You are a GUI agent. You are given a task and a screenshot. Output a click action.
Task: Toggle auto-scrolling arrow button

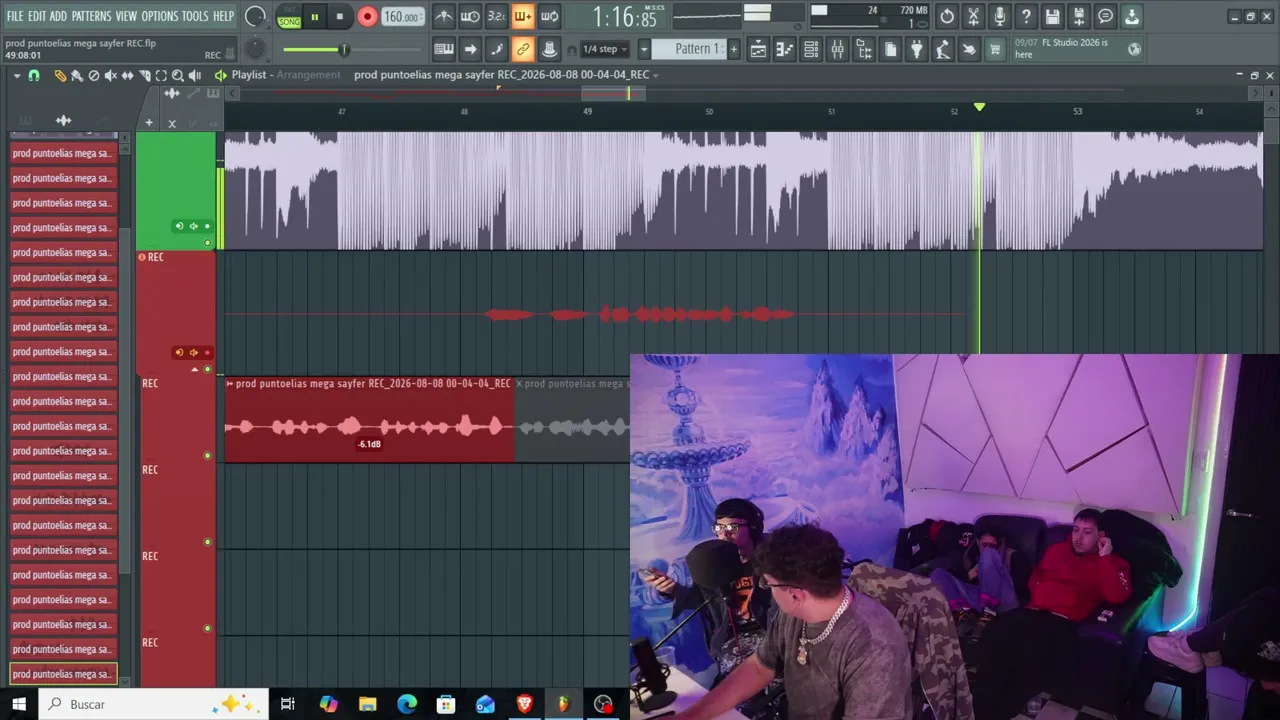click(x=470, y=49)
